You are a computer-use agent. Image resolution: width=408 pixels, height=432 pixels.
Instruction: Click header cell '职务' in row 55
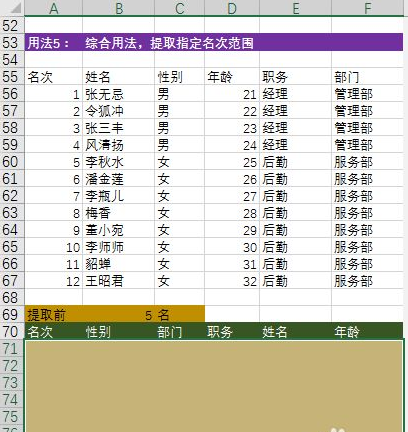(296, 76)
